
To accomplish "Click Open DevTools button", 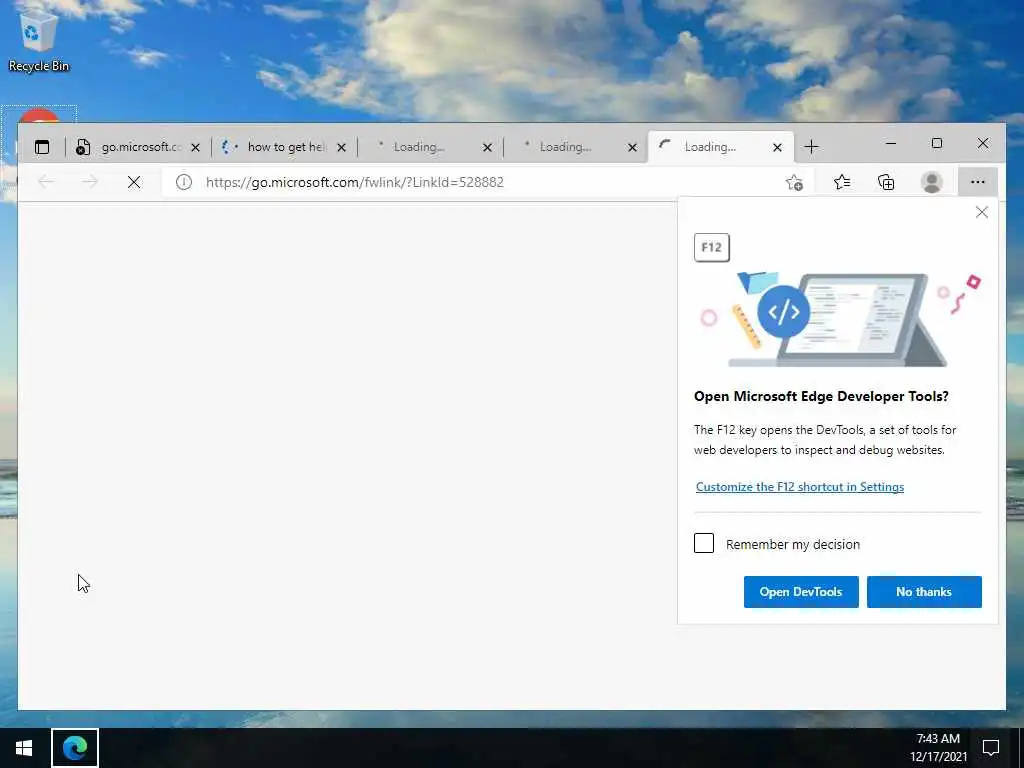I will point(801,592).
